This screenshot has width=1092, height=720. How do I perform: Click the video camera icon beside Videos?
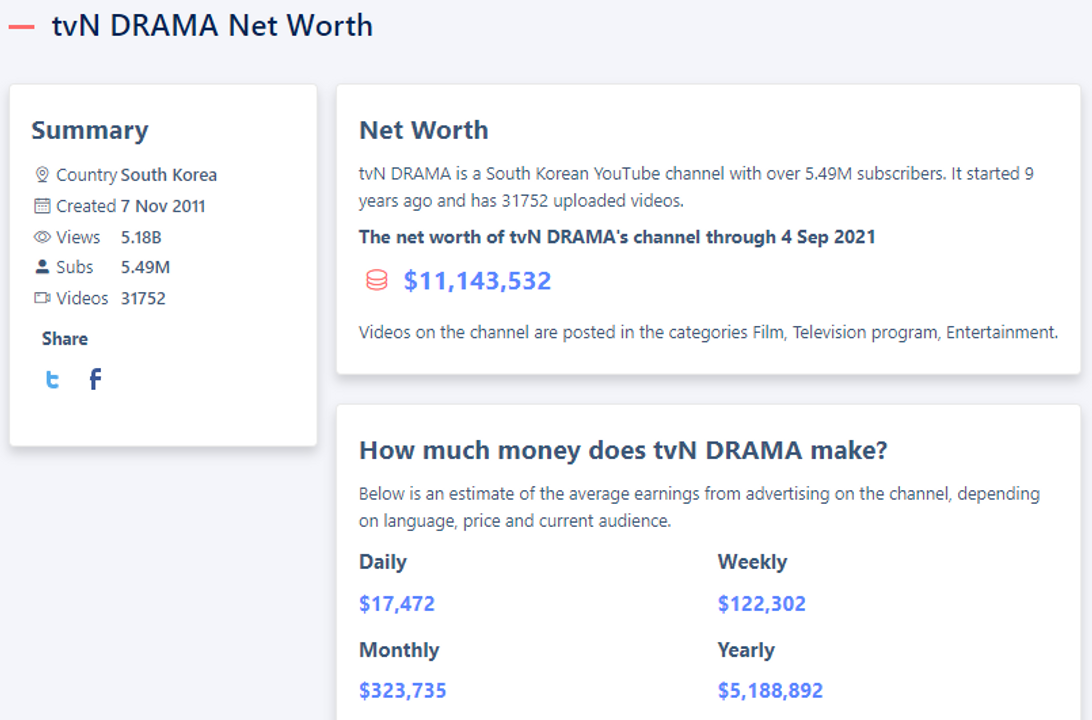click(42, 298)
